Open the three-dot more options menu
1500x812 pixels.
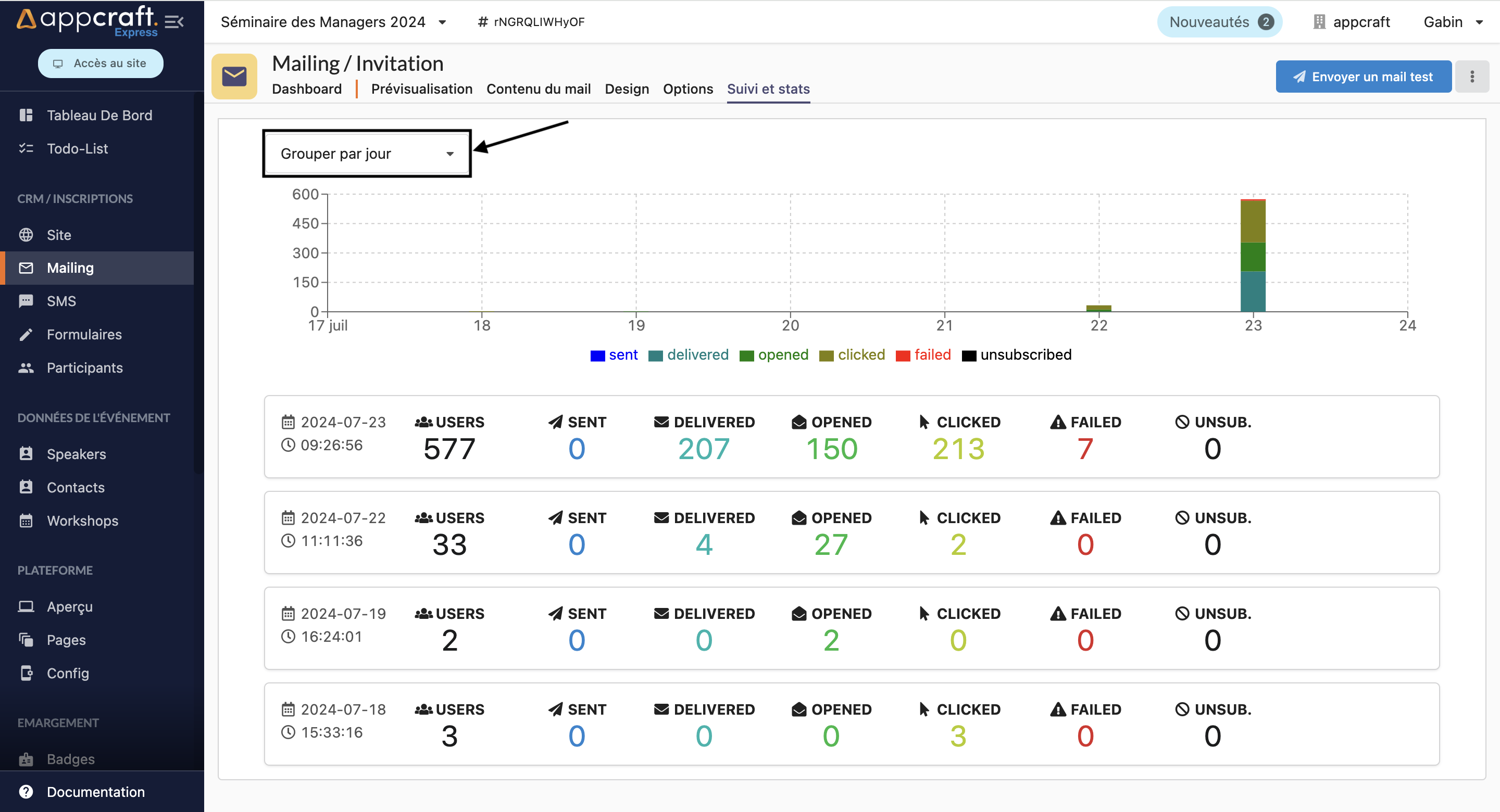[x=1471, y=76]
